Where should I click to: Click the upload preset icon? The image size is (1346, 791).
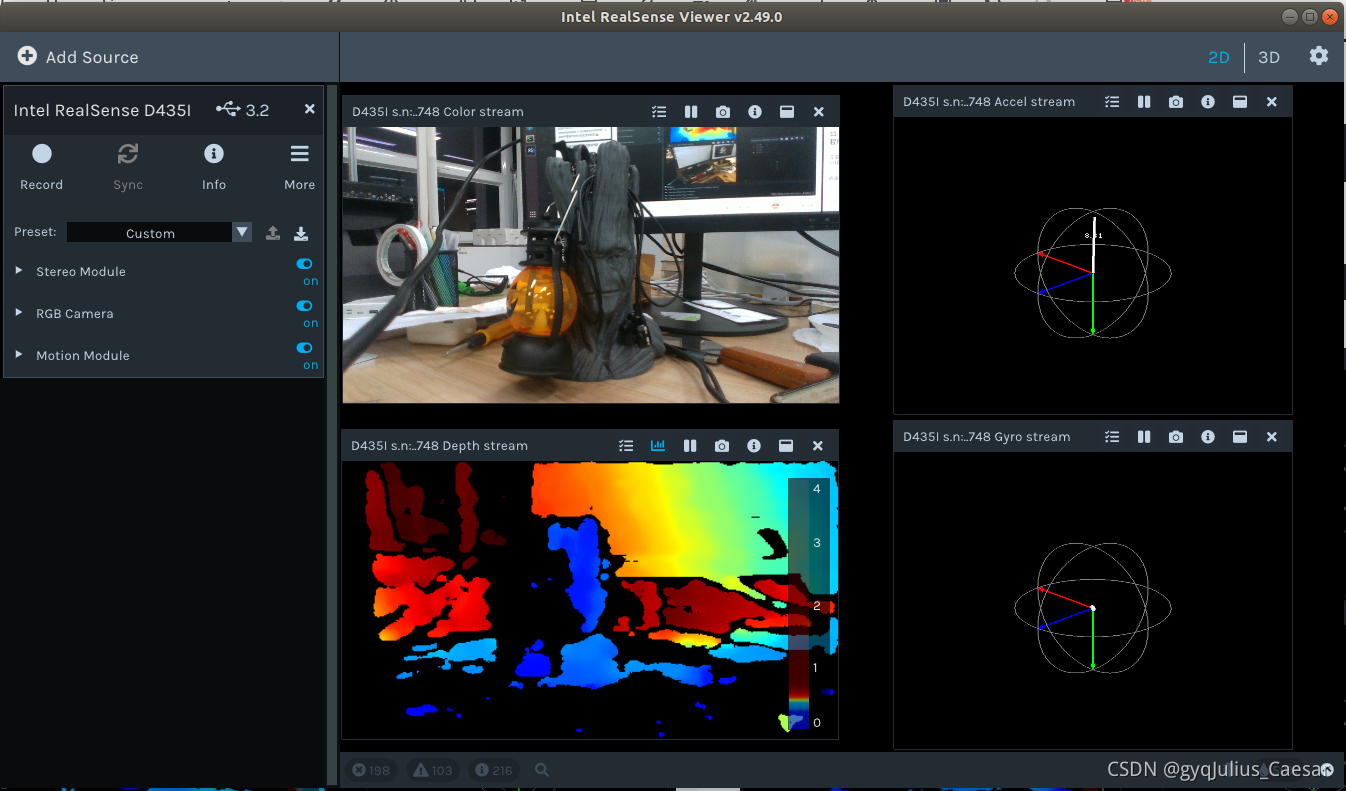click(x=272, y=233)
